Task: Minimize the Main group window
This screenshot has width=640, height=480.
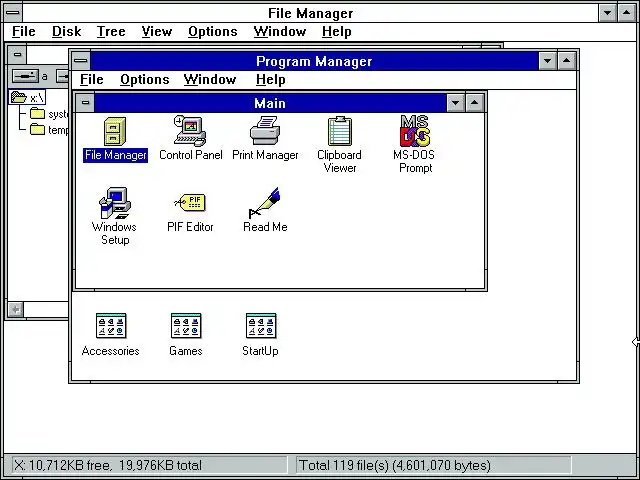Action: pyautogui.click(x=456, y=102)
